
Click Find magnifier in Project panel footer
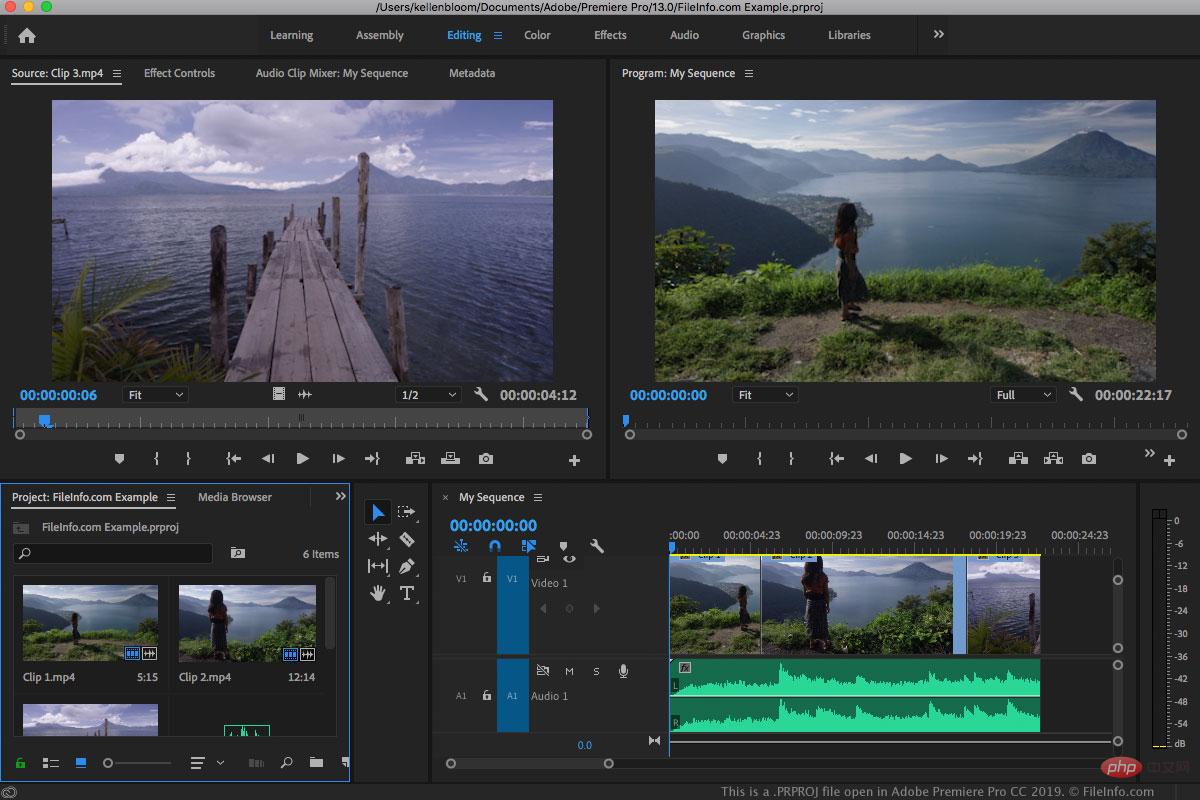(x=286, y=763)
